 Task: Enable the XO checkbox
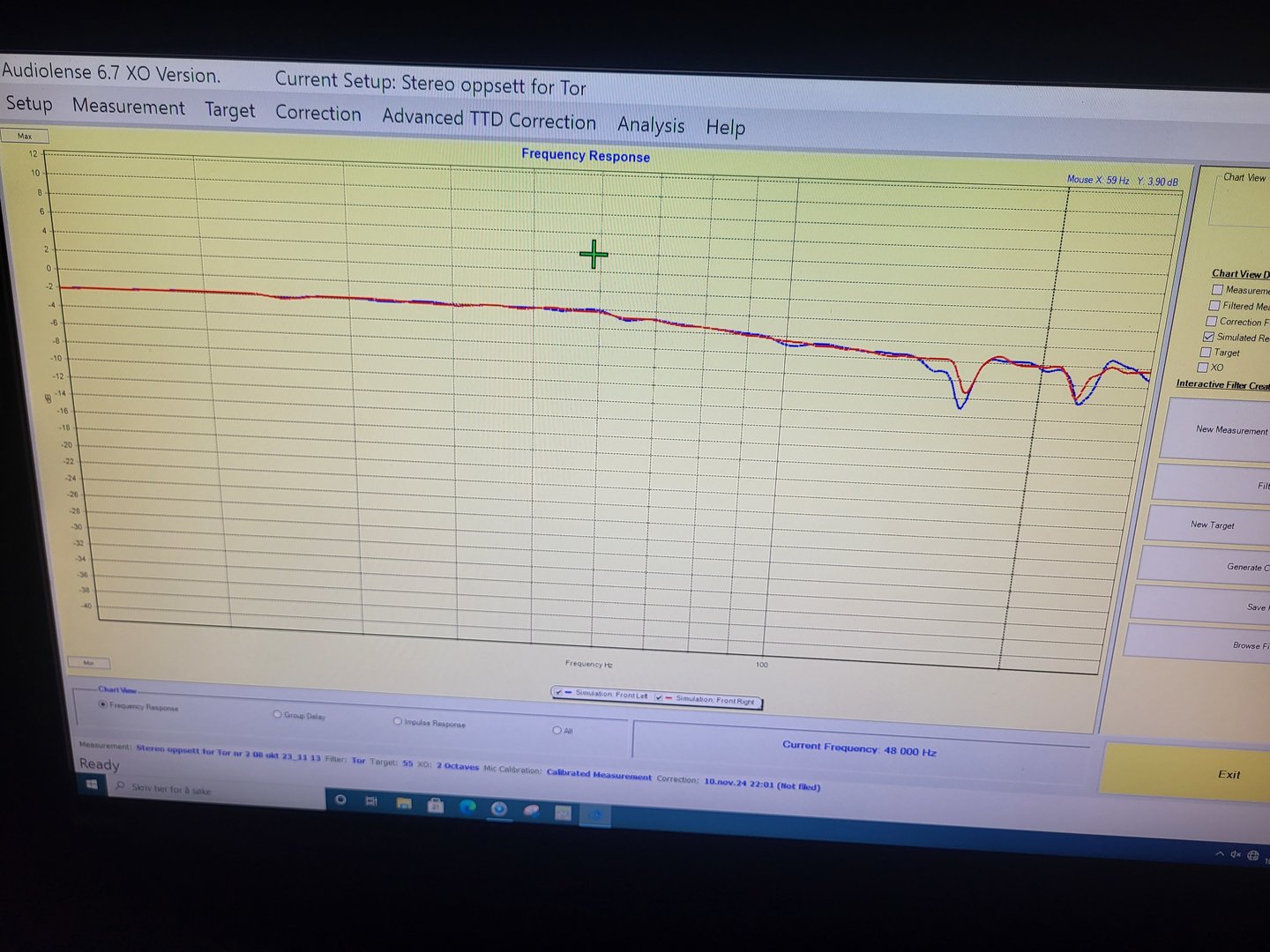(1203, 367)
